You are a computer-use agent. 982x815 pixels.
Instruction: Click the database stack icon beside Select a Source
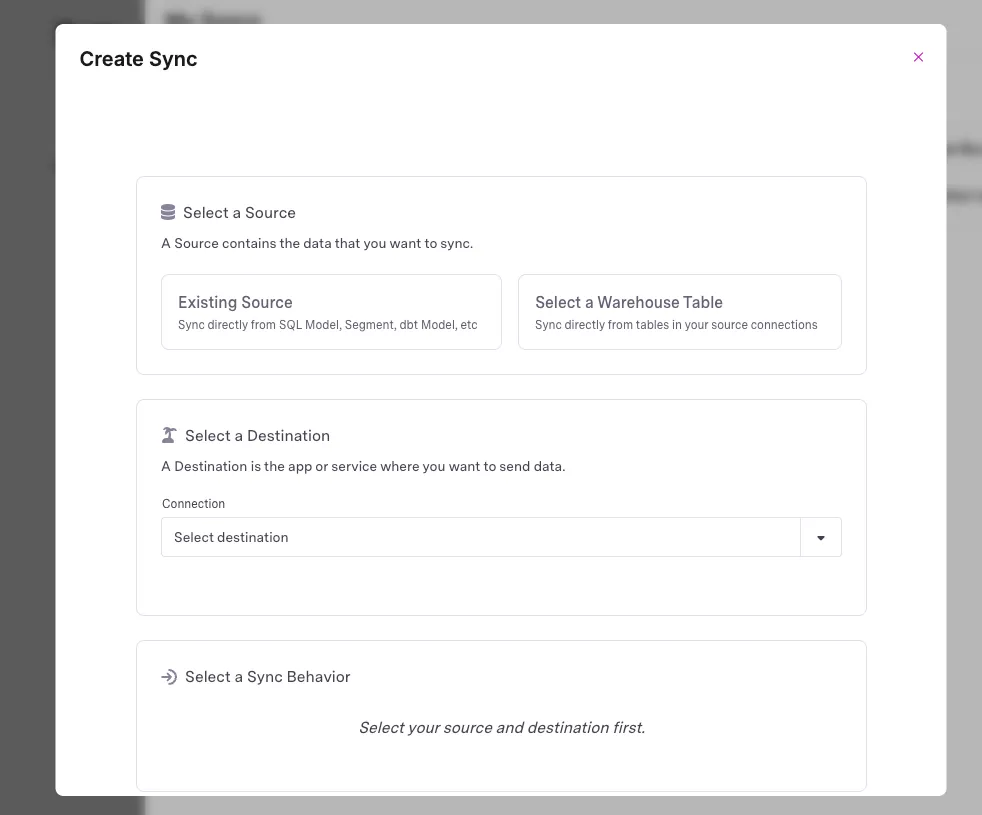tap(168, 212)
